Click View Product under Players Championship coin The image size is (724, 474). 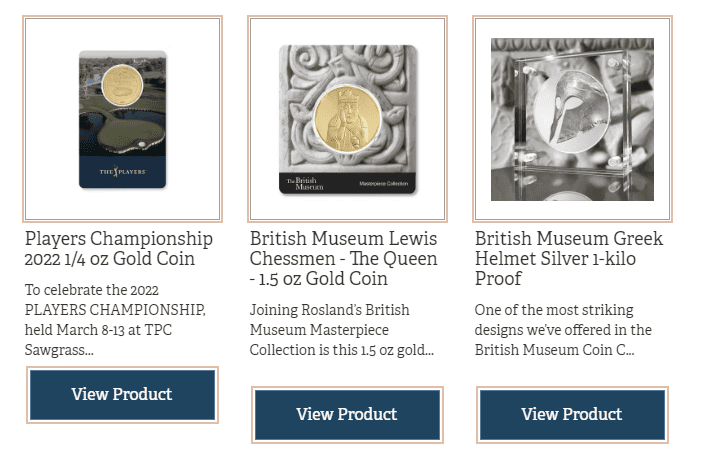coord(122,395)
